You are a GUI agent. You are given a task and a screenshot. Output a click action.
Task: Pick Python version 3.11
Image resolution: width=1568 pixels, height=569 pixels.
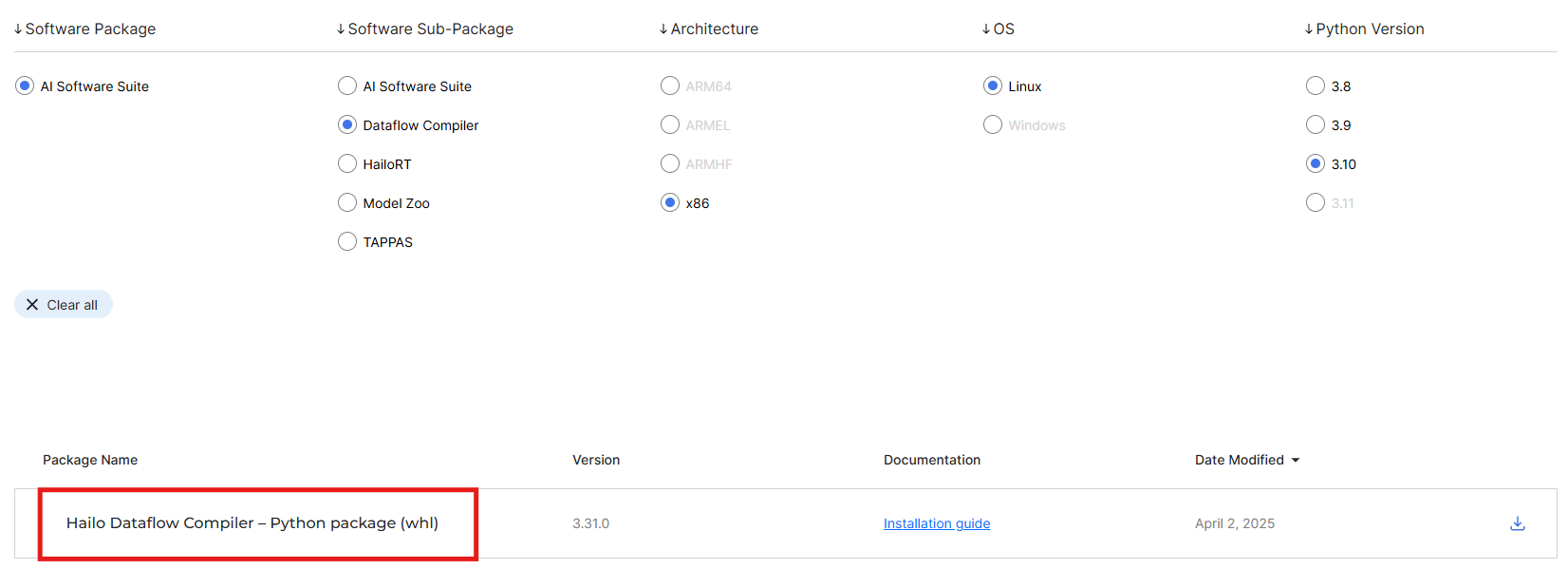click(x=1316, y=203)
